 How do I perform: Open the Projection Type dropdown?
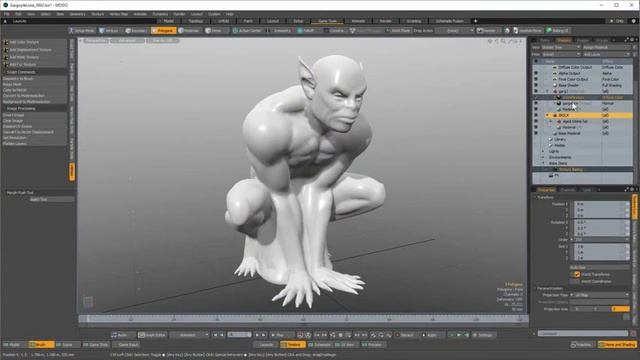[x=602, y=295]
